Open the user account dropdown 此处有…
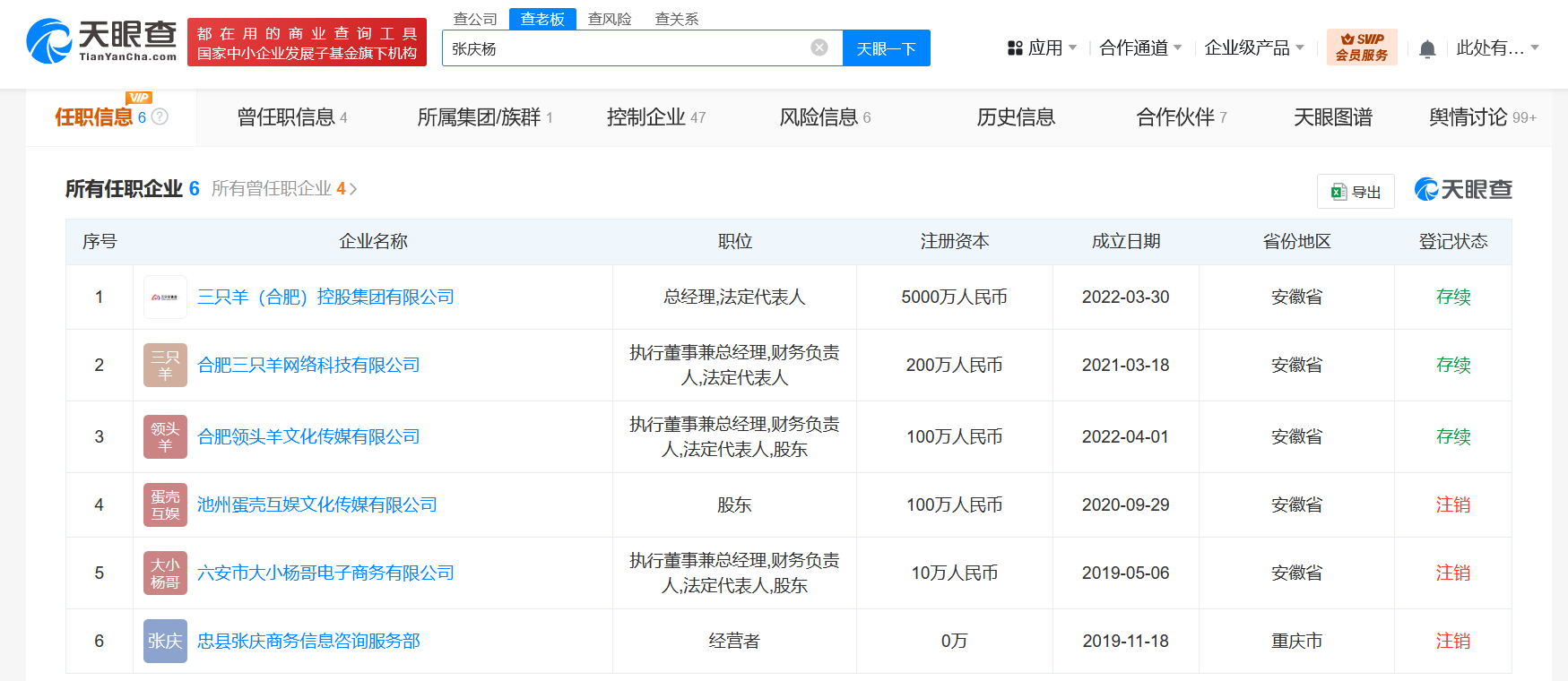 1497,48
